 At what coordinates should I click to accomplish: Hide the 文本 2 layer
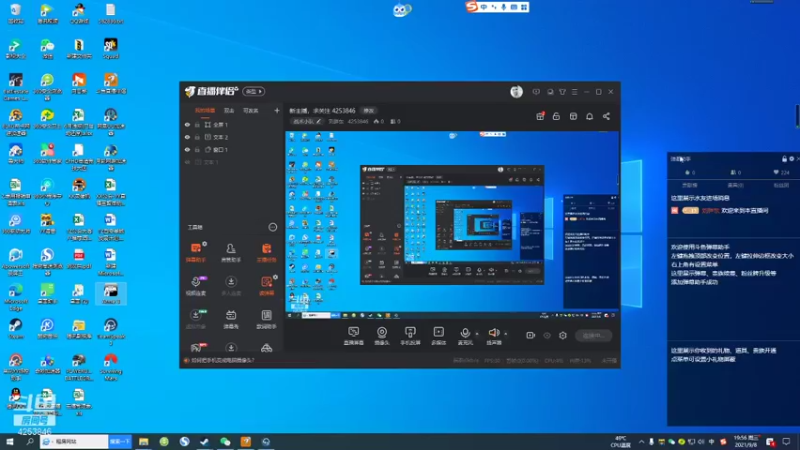pyautogui.click(x=187, y=137)
